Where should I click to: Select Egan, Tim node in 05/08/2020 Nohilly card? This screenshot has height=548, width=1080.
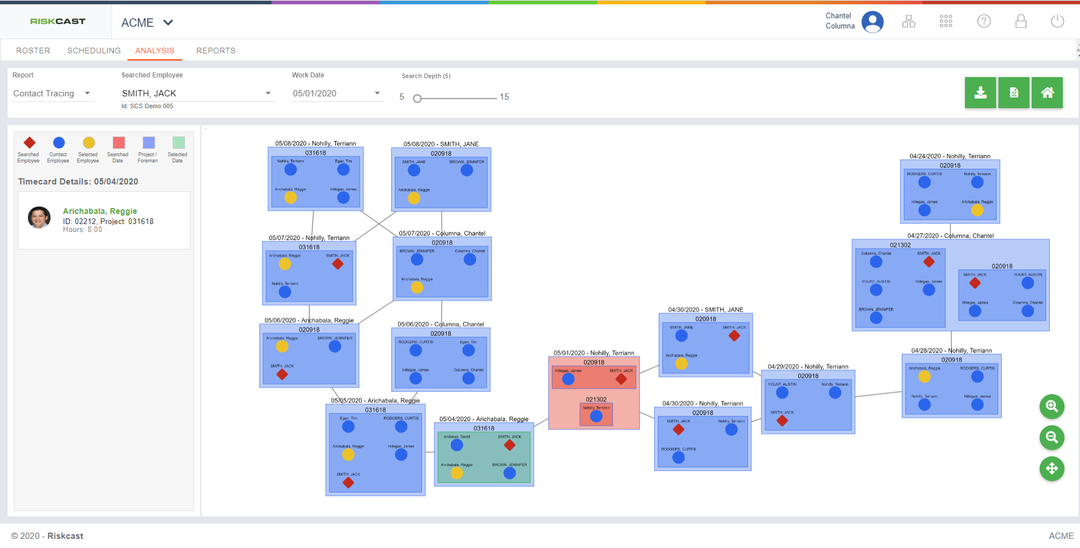(x=343, y=169)
